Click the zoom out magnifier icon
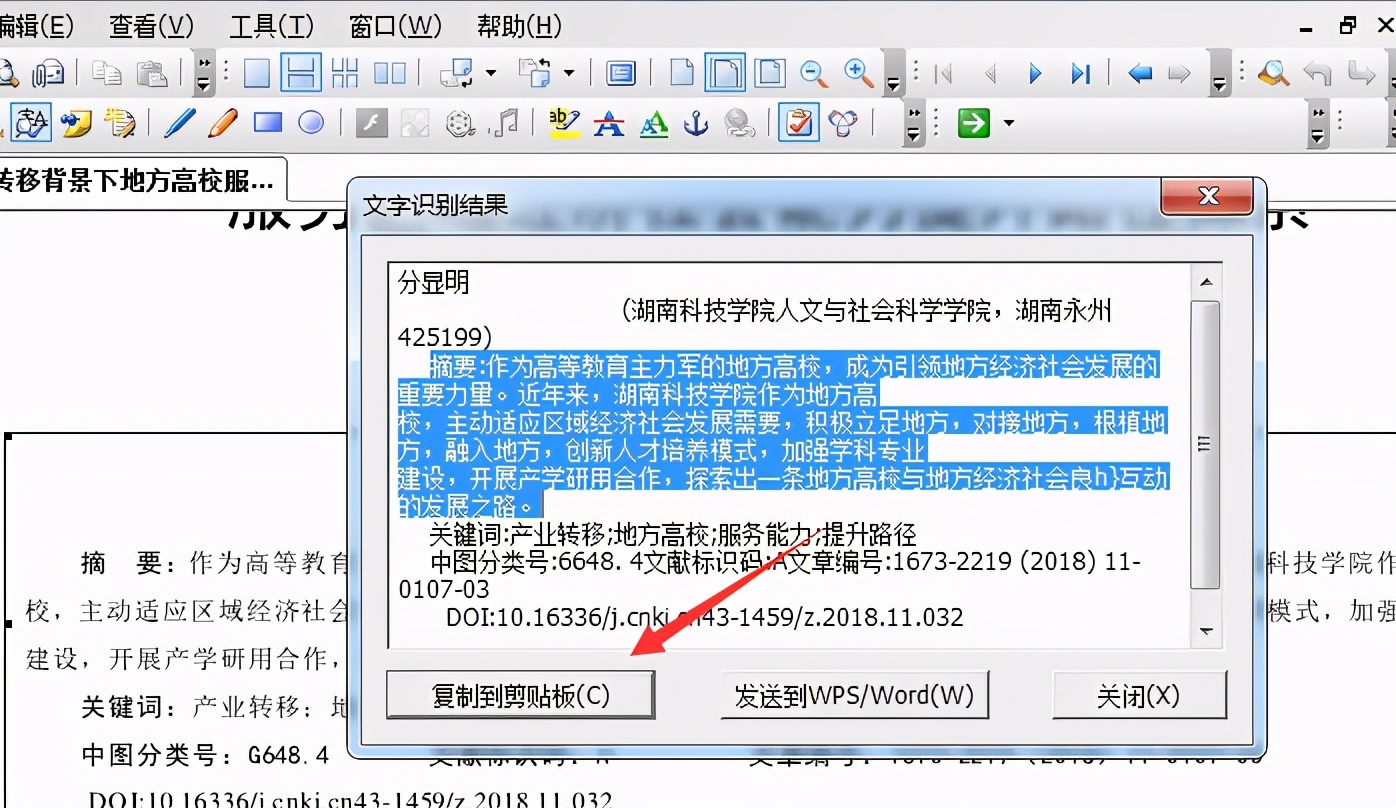The image size is (1396, 808). (814, 73)
